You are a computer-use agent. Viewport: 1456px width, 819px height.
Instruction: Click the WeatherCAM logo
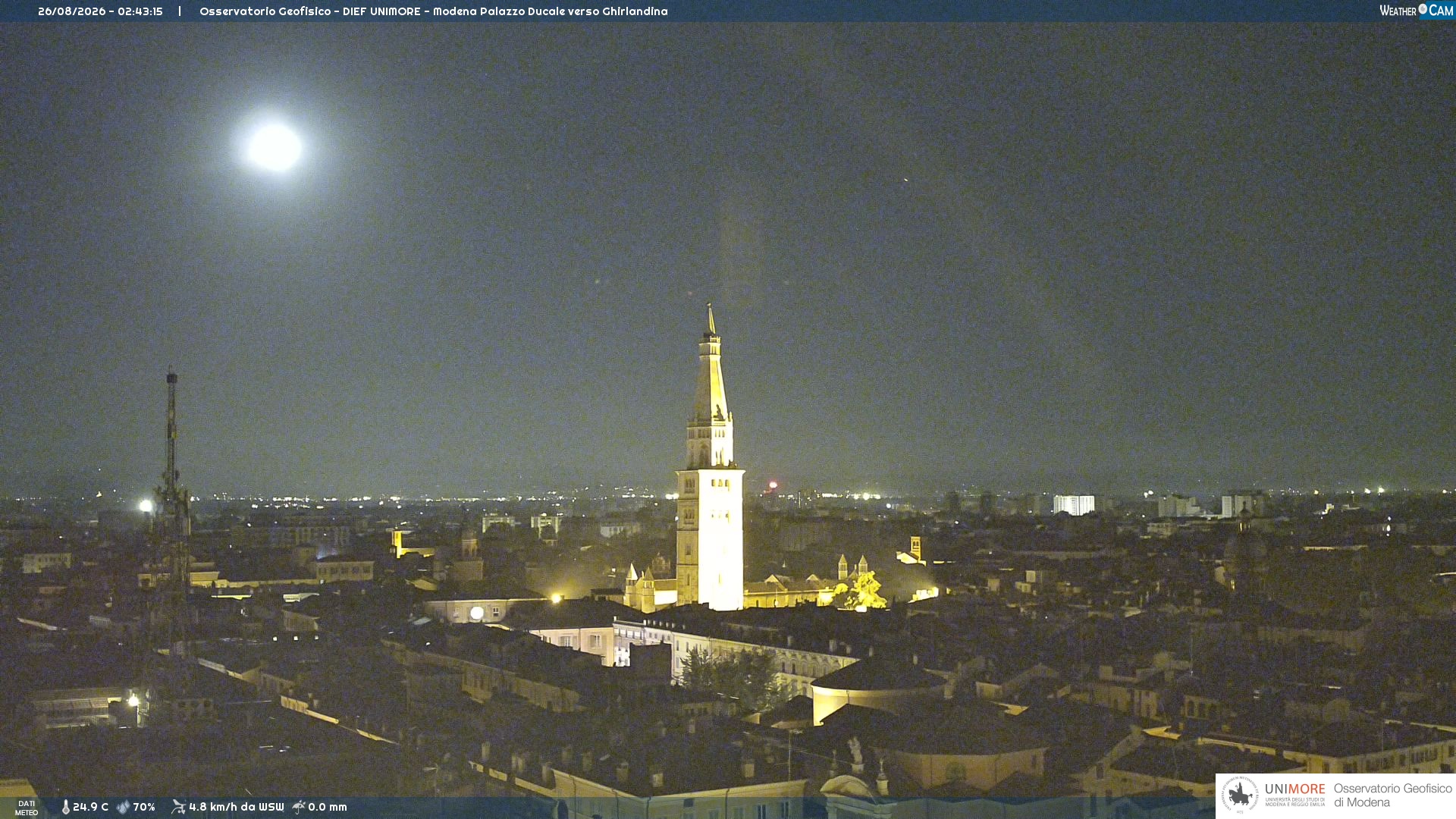click(x=1416, y=10)
